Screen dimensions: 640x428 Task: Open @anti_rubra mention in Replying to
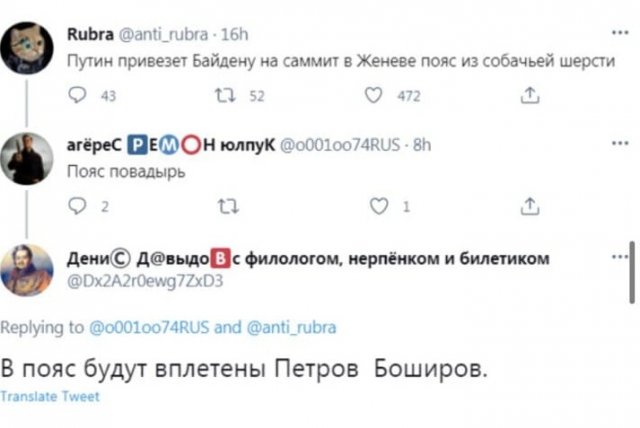289,326
